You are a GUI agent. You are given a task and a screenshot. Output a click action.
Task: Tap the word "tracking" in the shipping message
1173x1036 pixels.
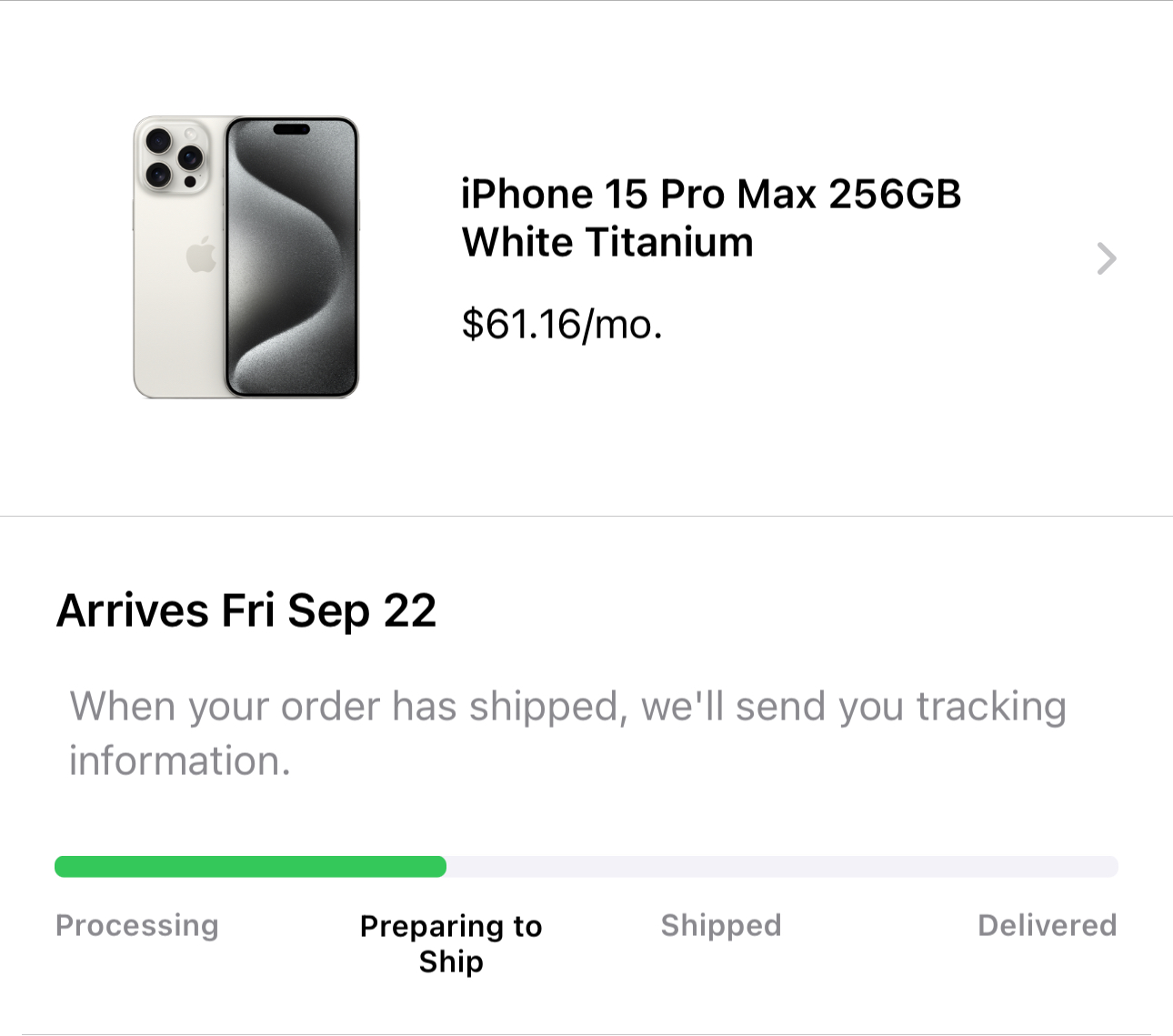(991, 707)
